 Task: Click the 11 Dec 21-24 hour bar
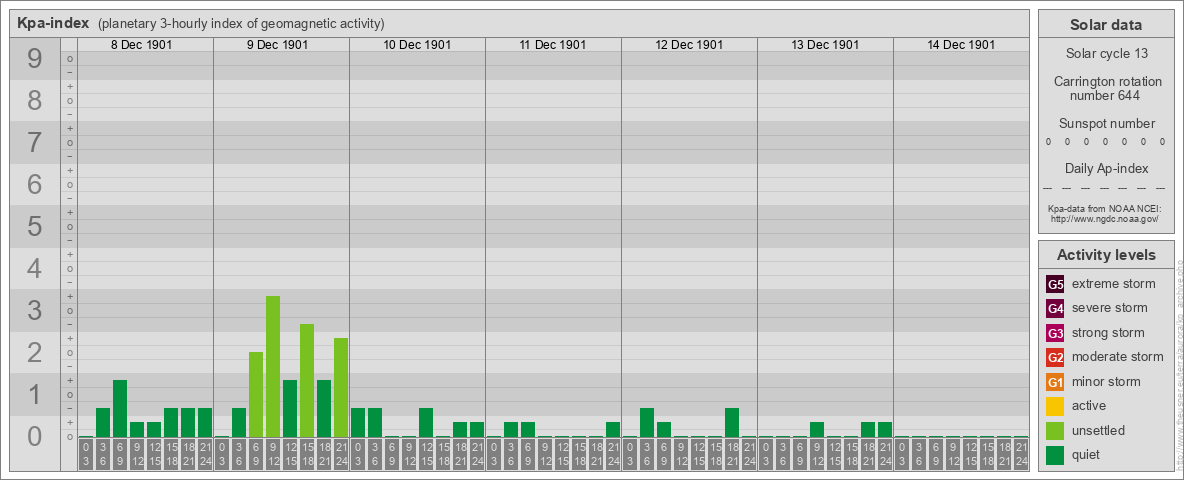tap(612, 429)
